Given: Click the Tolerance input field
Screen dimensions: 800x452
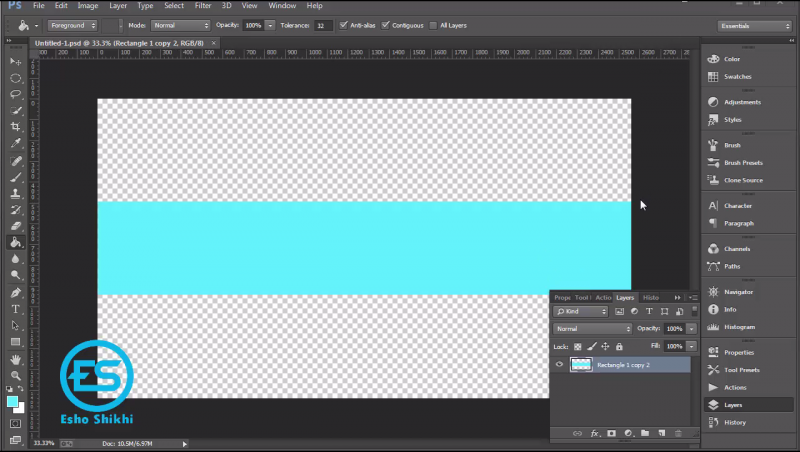Looking at the screenshot, I should [323, 26].
